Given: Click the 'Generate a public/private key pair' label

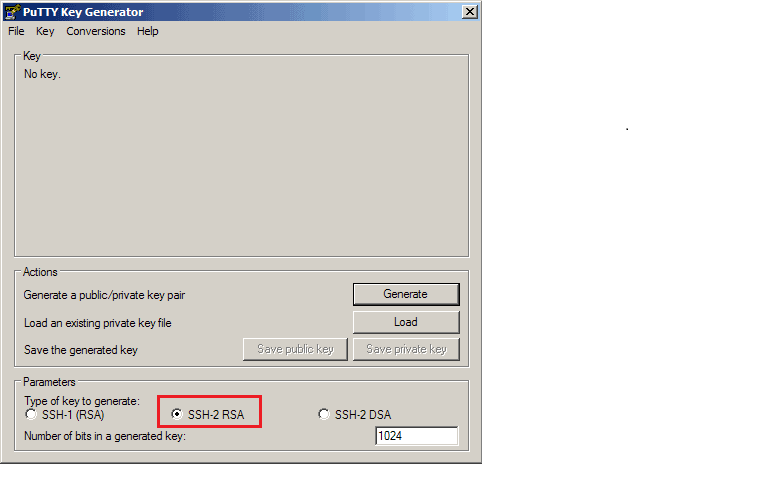Looking at the screenshot, I should (104, 295).
